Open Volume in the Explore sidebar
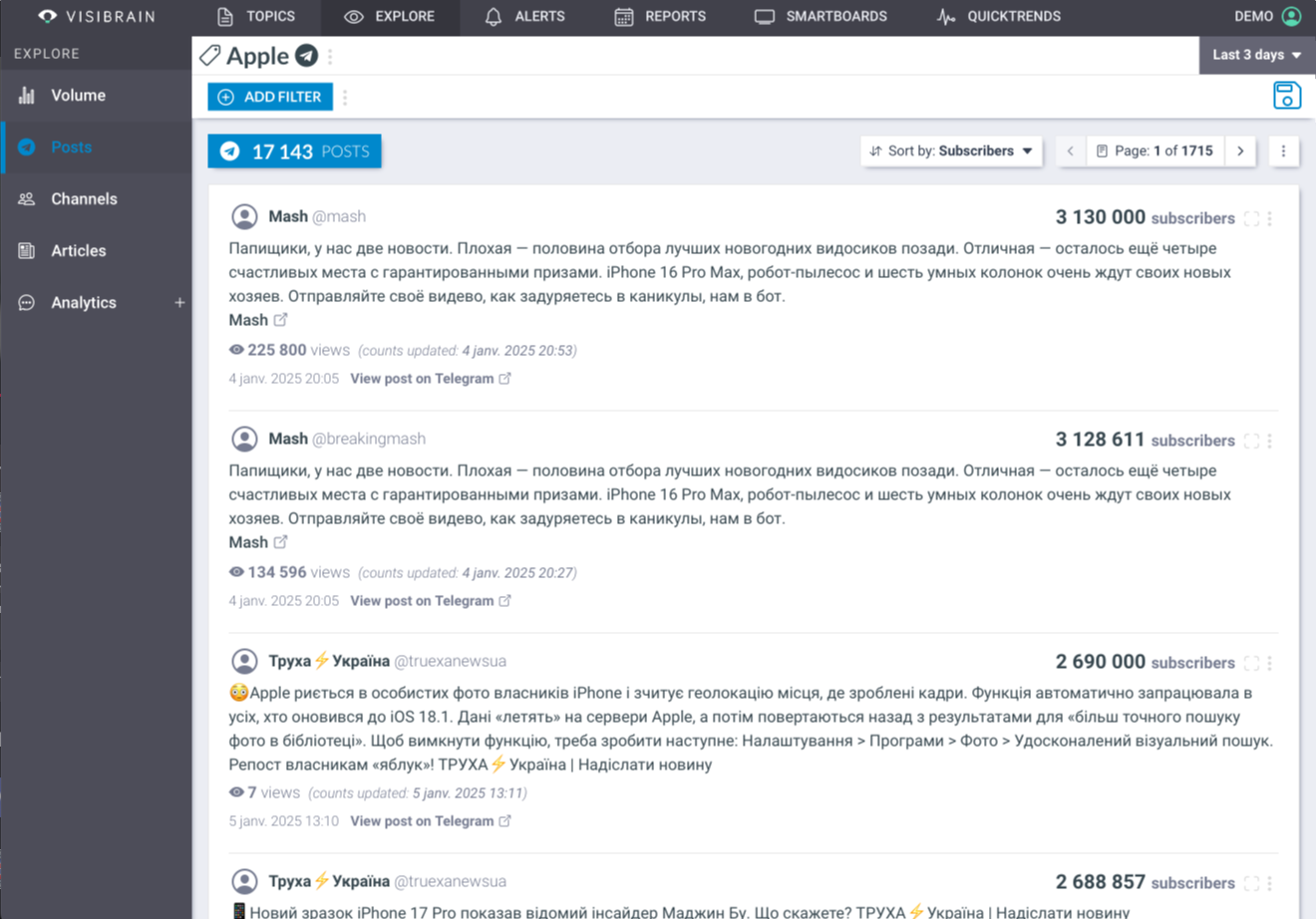The height and width of the screenshot is (919, 1316). click(x=96, y=96)
